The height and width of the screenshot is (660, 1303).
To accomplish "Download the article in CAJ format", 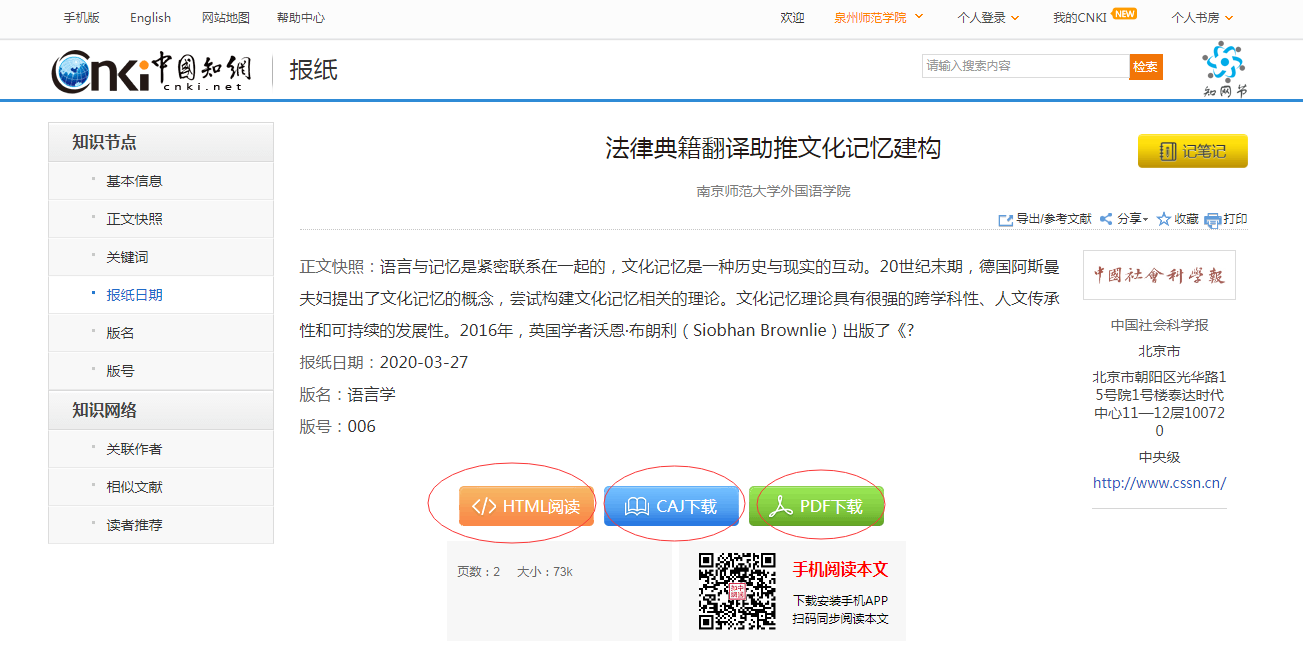I will coord(672,506).
